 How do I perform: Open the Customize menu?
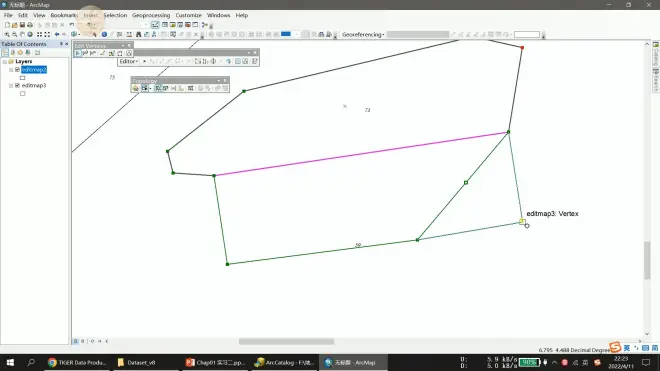click(189, 15)
